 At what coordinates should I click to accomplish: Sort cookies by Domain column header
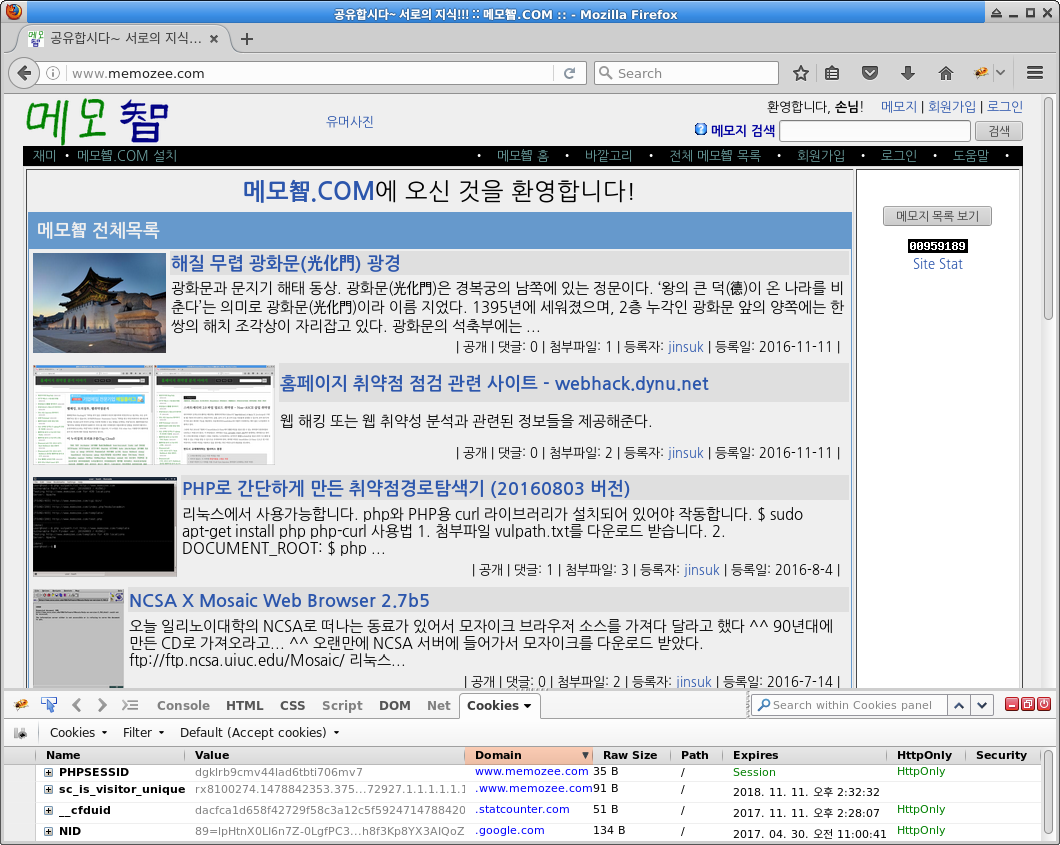pos(528,755)
